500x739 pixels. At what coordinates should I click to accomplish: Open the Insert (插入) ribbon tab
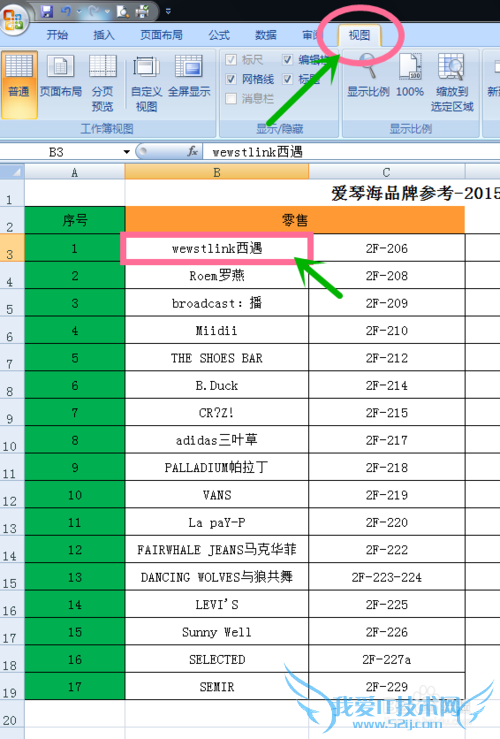pyautogui.click(x=104, y=35)
